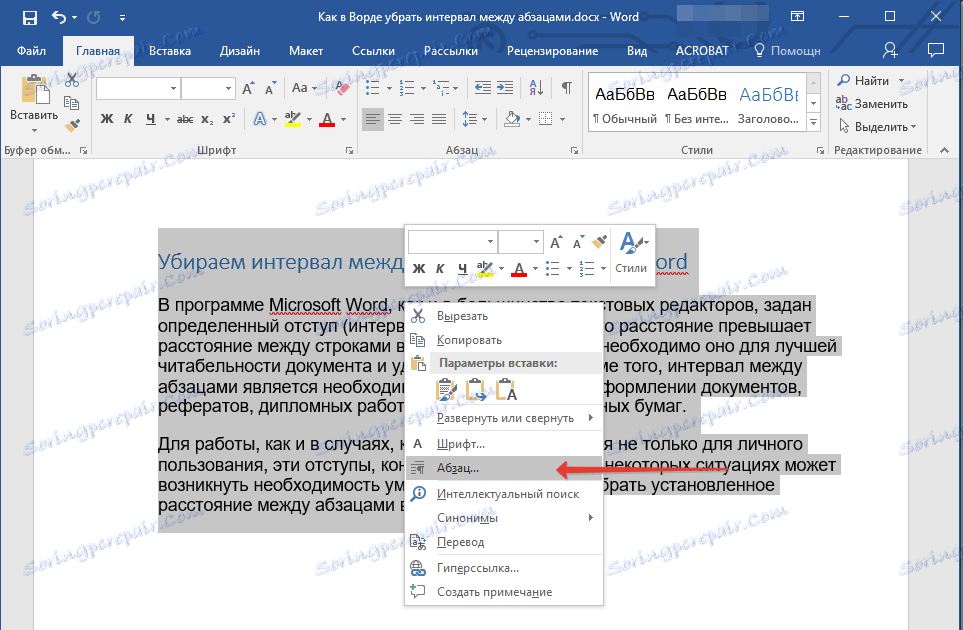
Task: Click the Заменить button
Action: pyautogui.click(x=872, y=104)
